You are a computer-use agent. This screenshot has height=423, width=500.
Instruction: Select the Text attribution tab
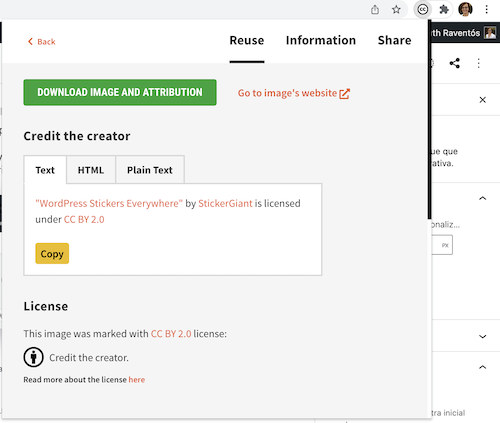point(45,170)
